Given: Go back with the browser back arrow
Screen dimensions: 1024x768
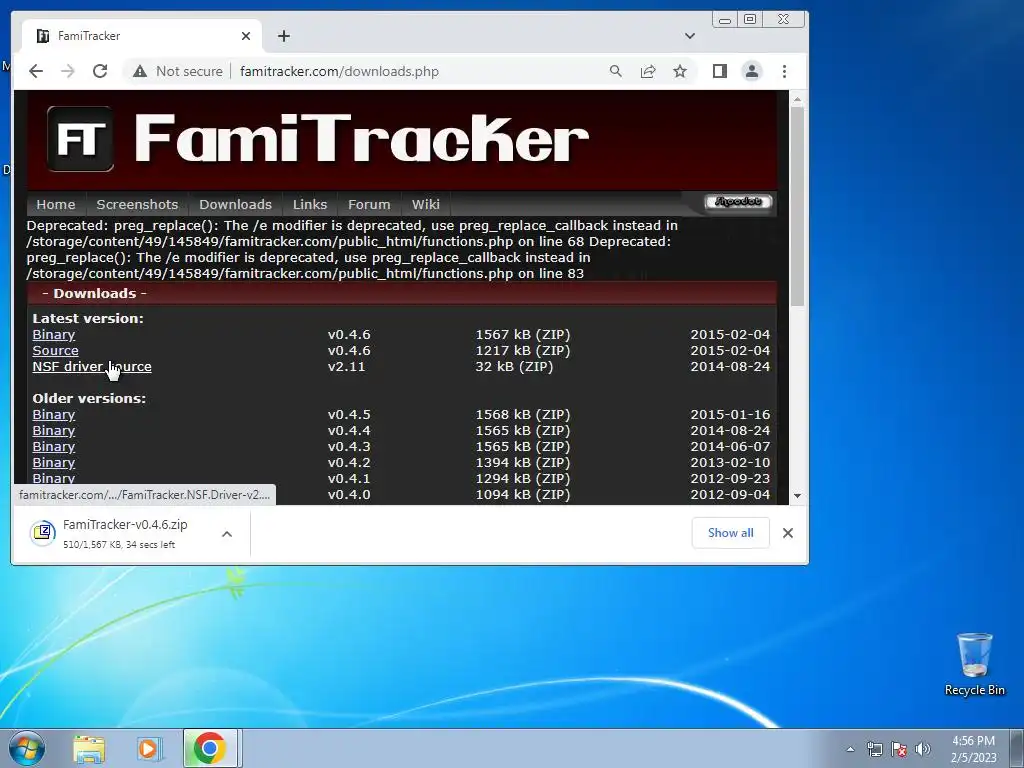Looking at the screenshot, I should click(36, 71).
